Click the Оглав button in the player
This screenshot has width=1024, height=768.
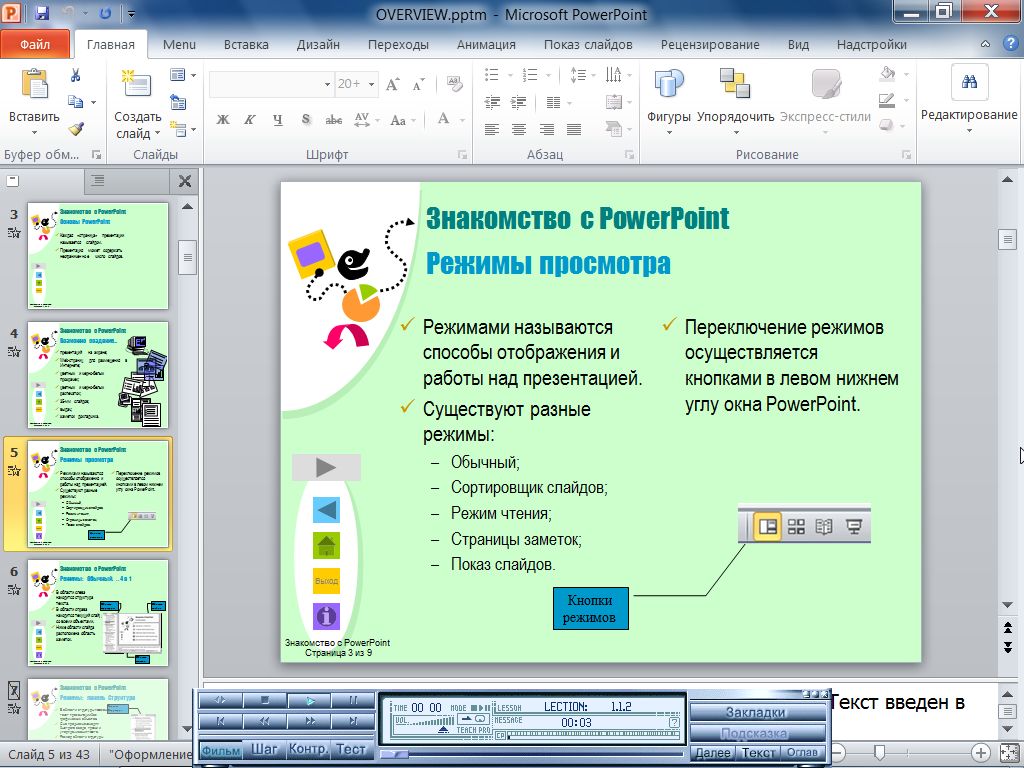[x=802, y=752]
